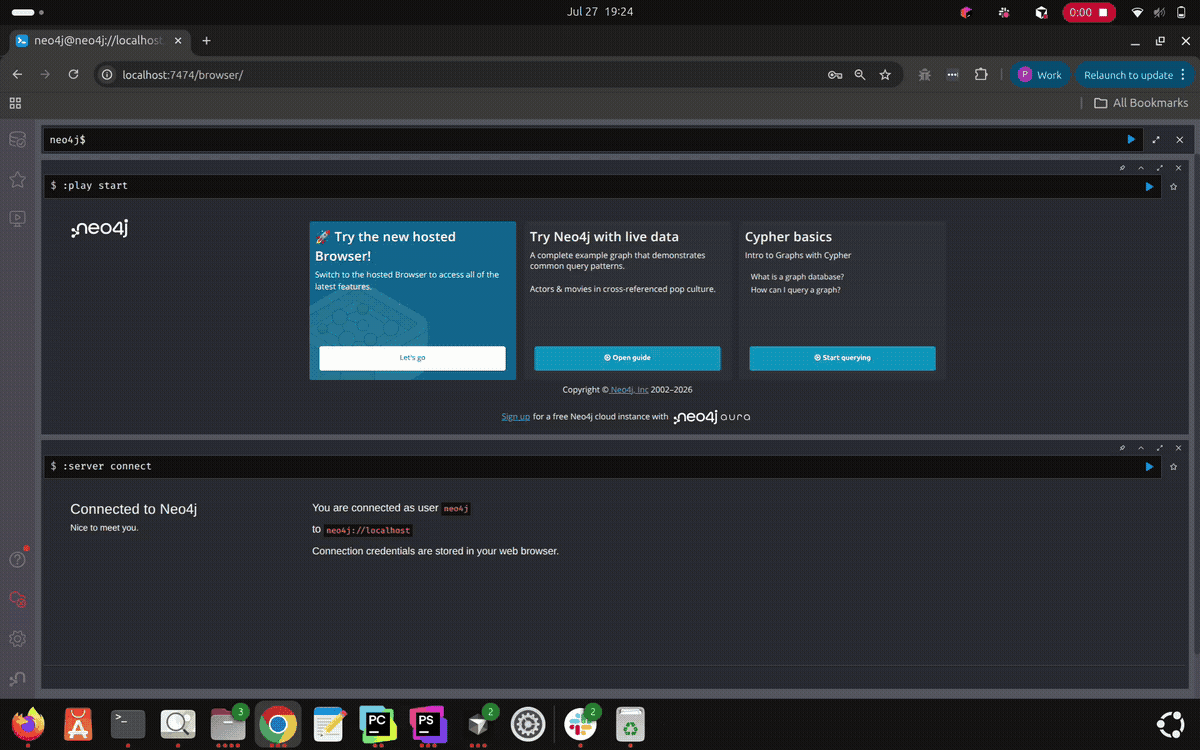Click the Let's go button
This screenshot has height=750, width=1200.
tap(412, 358)
